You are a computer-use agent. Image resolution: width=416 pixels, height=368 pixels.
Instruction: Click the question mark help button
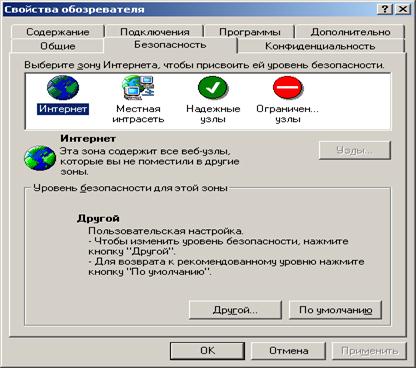(x=385, y=9)
